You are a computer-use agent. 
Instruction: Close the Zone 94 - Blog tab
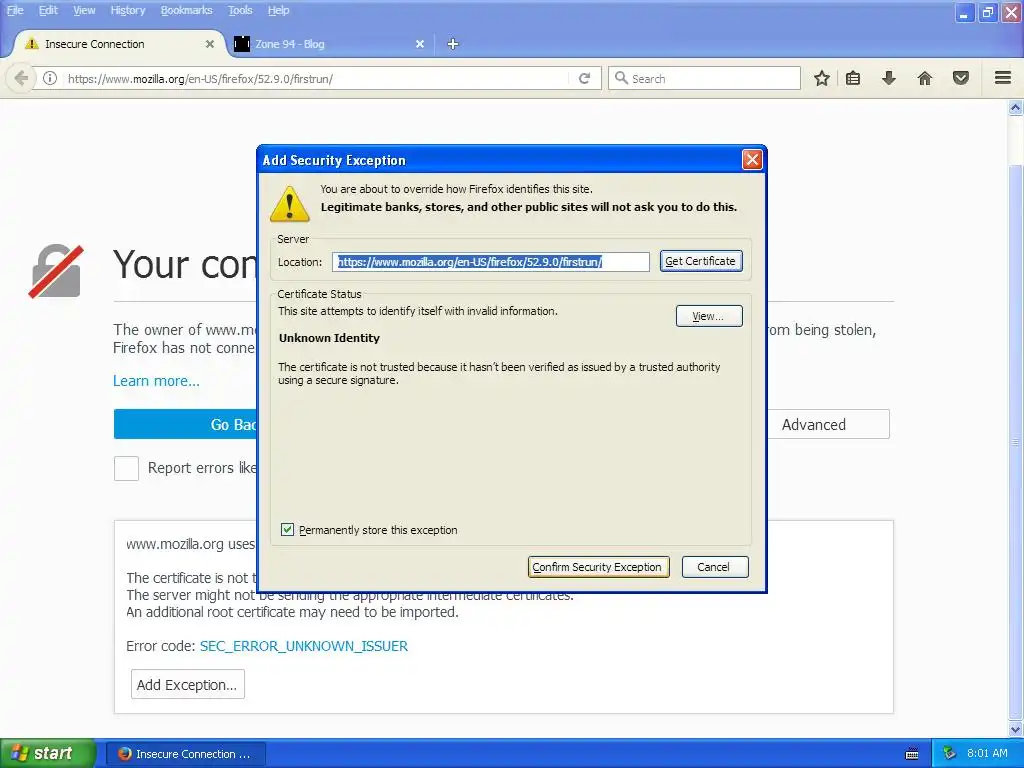click(x=420, y=44)
